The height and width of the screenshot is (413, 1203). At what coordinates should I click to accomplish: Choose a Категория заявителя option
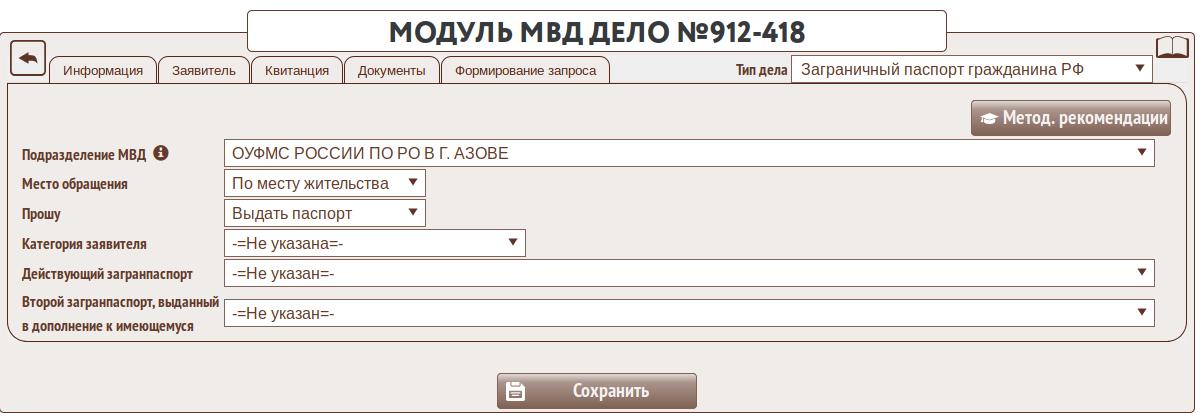(x=374, y=243)
